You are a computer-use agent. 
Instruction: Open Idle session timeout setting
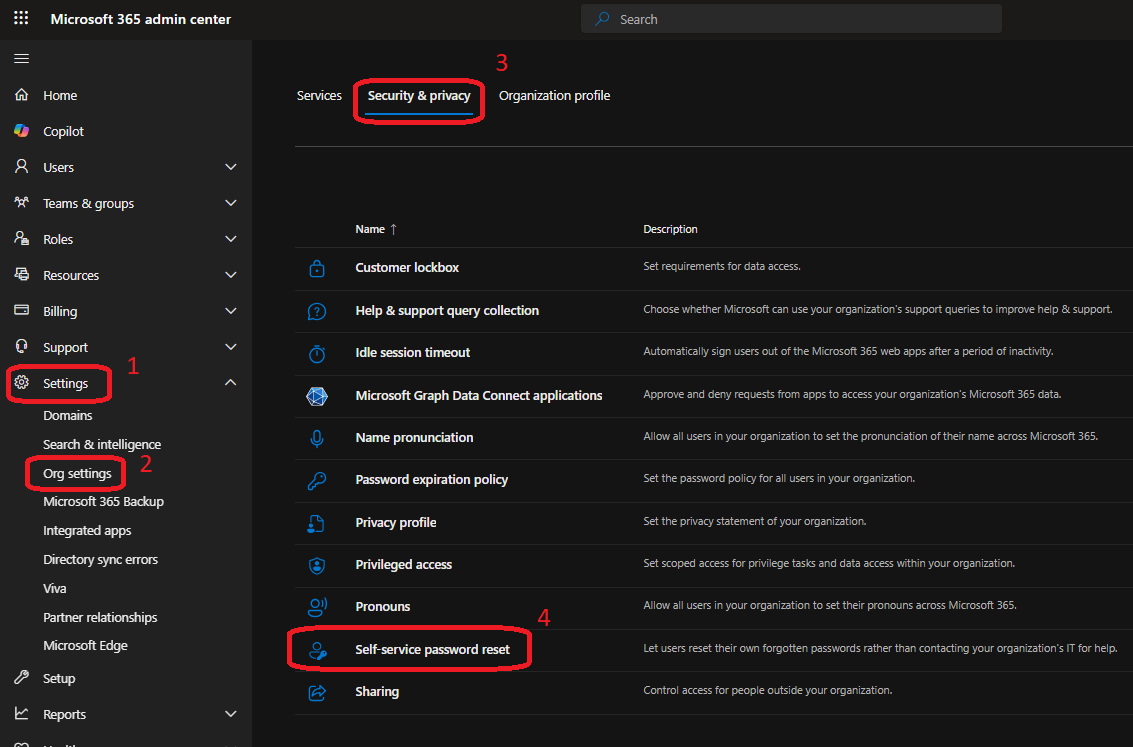pos(413,353)
